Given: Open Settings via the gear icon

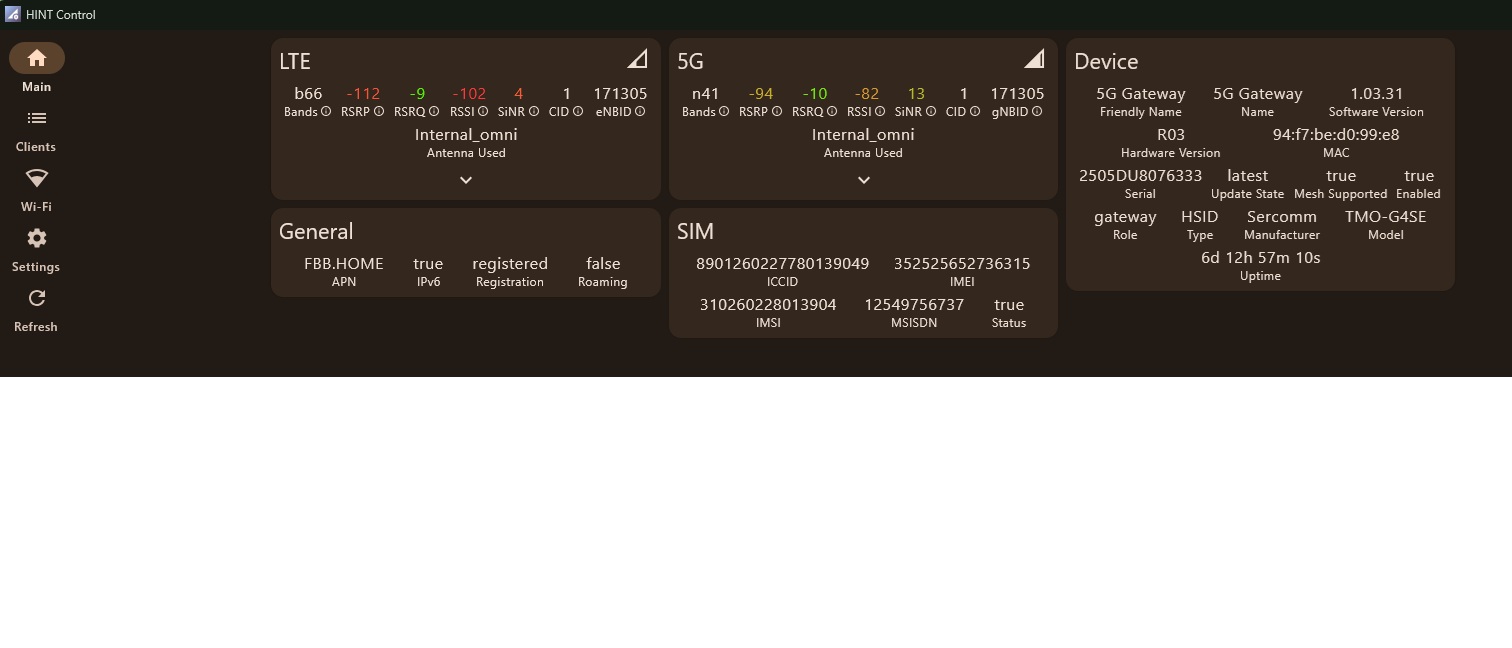Looking at the screenshot, I should click(37, 239).
